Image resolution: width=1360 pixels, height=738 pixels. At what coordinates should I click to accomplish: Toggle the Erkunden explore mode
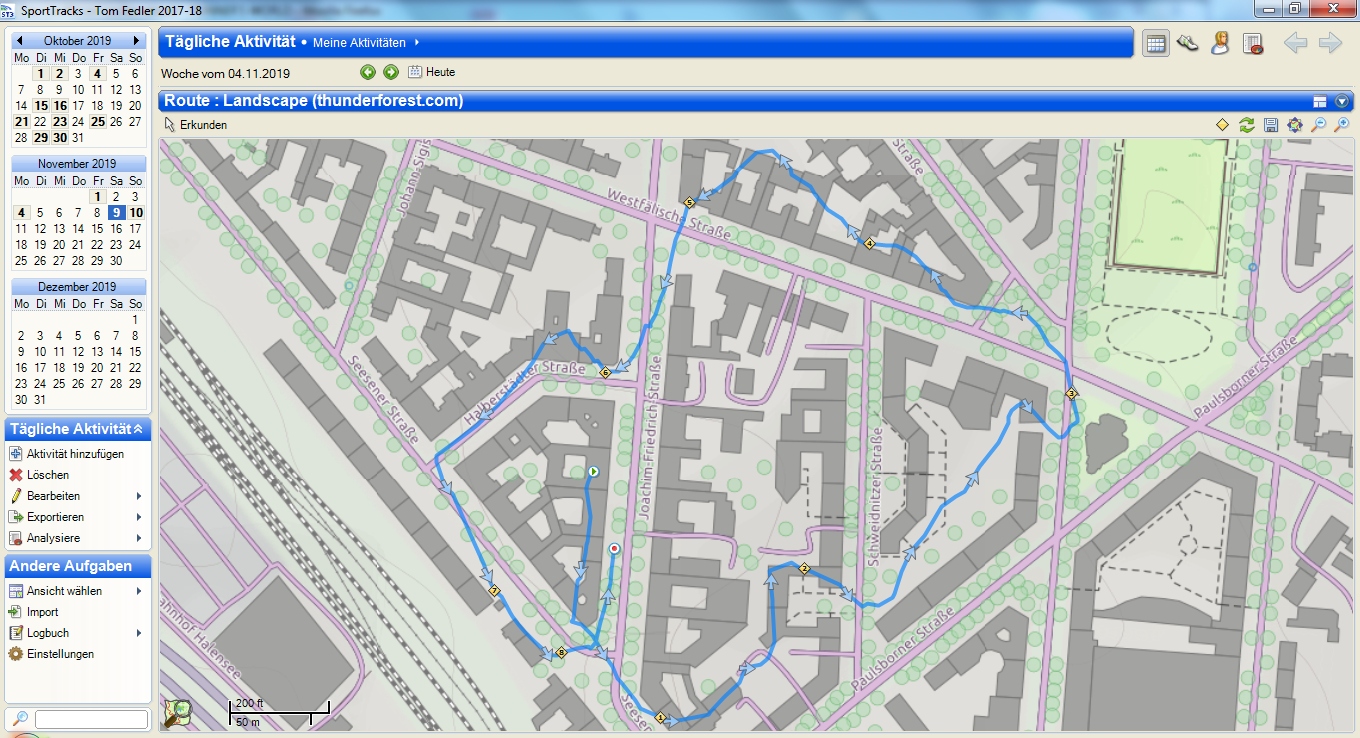(x=196, y=125)
